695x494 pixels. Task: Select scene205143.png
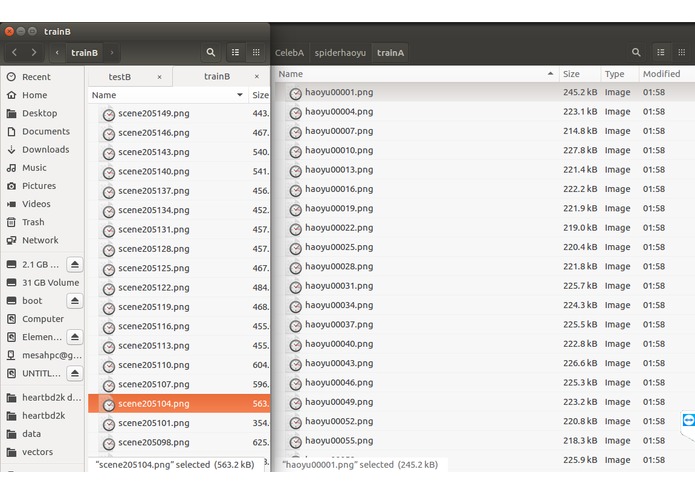[x=179, y=152]
